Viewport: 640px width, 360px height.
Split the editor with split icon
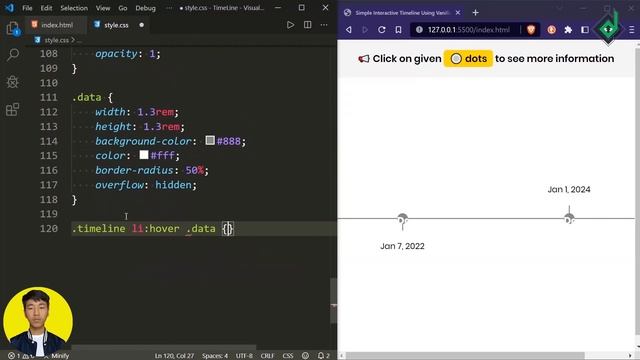(308, 25)
